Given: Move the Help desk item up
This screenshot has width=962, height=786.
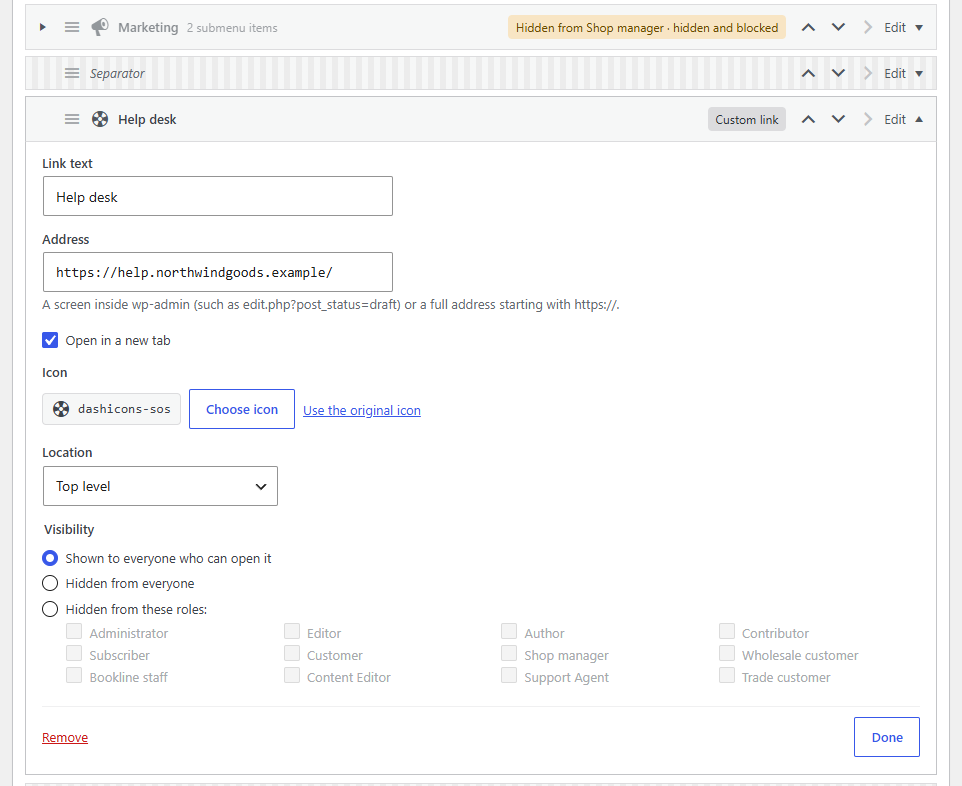Looking at the screenshot, I should 809,119.
